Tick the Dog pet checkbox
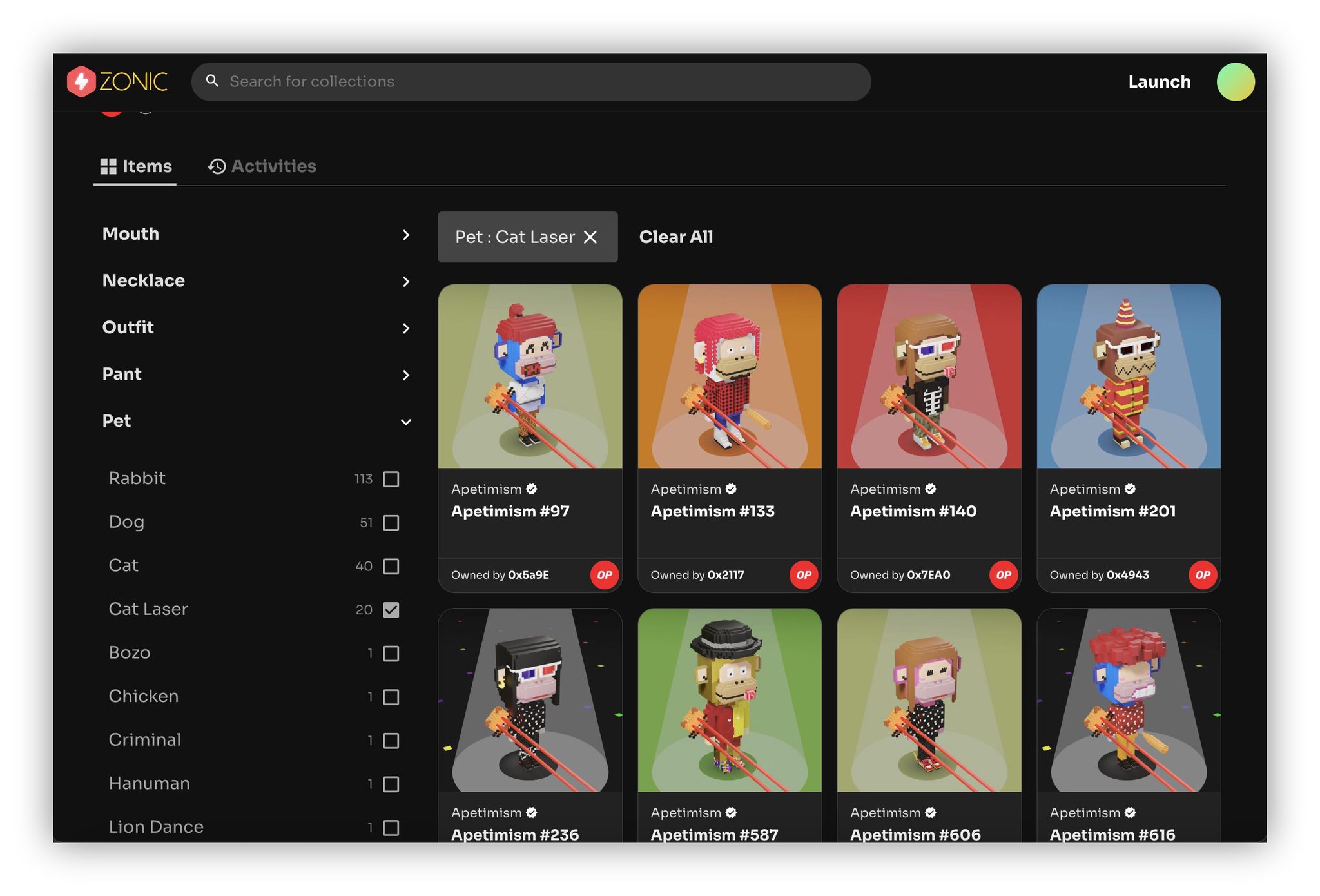 click(x=391, y=523)
